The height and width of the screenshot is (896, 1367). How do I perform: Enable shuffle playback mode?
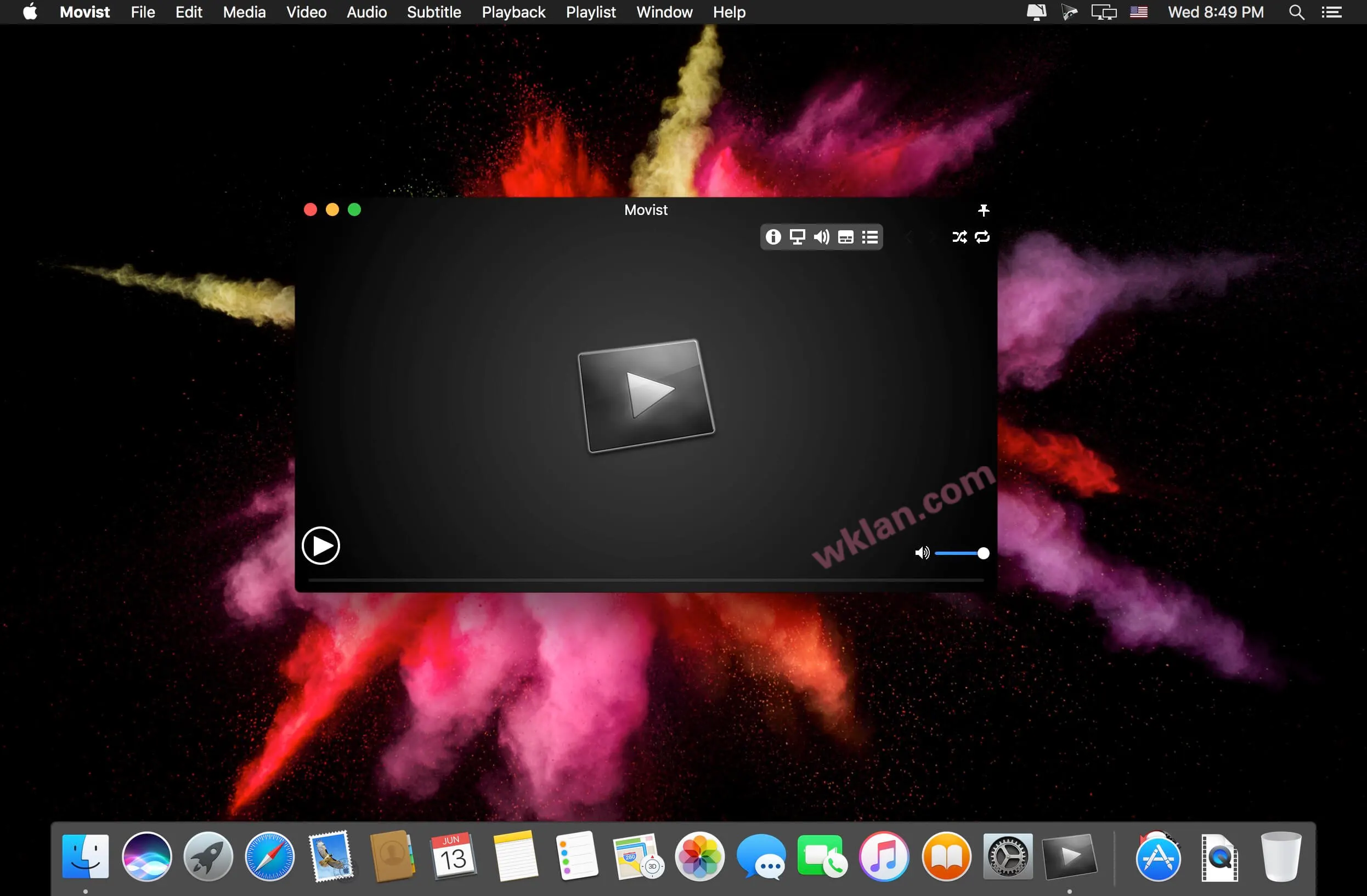957,236
